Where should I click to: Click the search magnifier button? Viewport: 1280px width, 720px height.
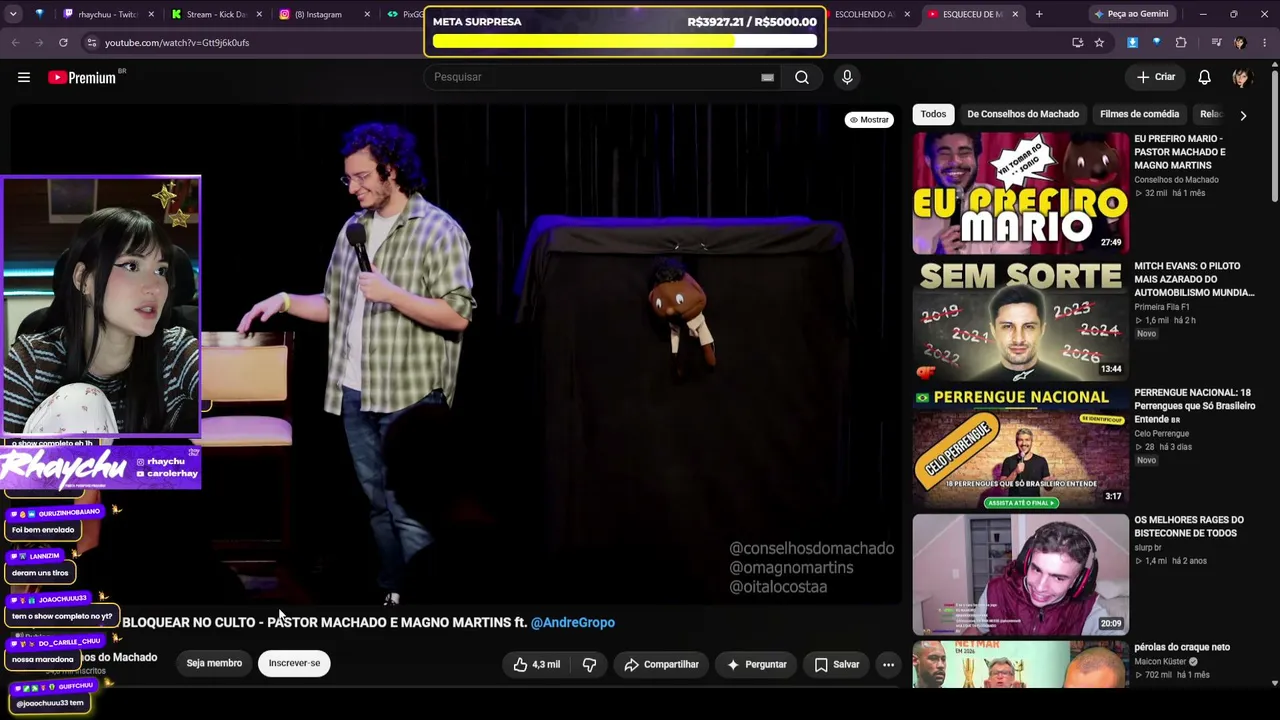click(x=802, y=77)
